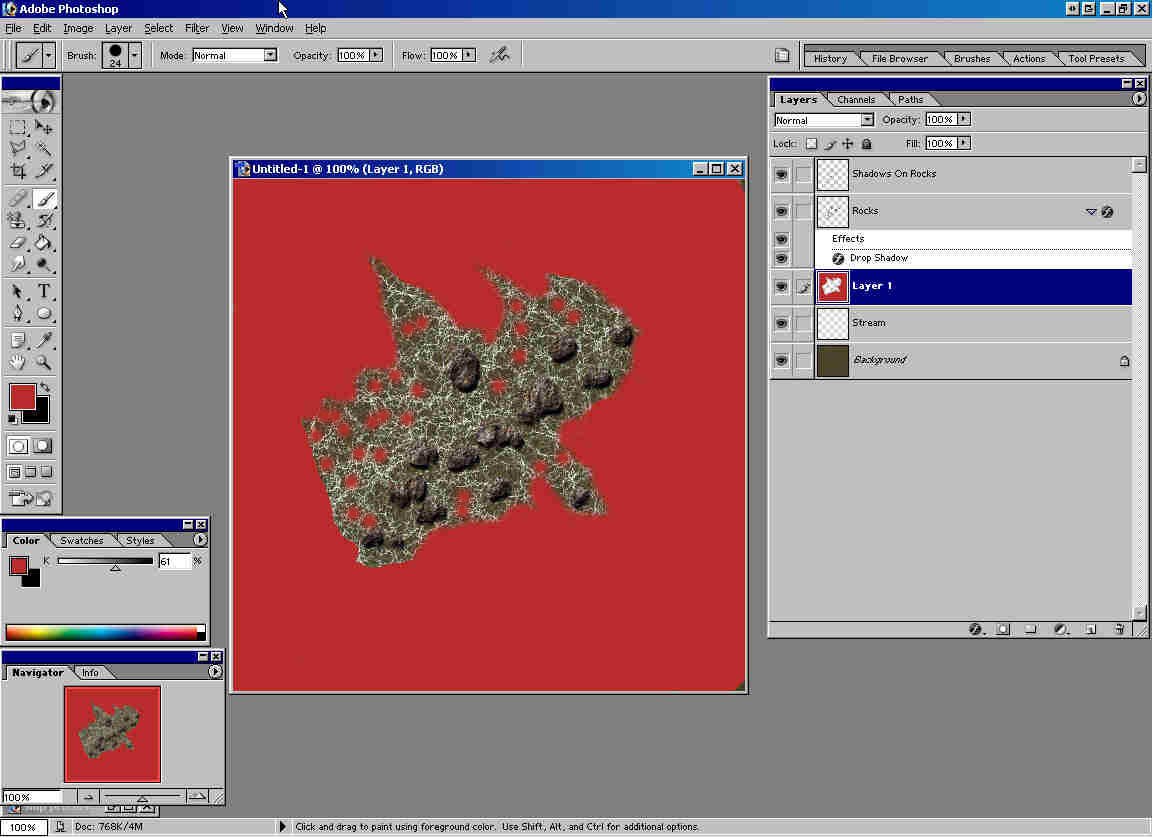Open the layer blend mode dropdown

tap(867, 120)
